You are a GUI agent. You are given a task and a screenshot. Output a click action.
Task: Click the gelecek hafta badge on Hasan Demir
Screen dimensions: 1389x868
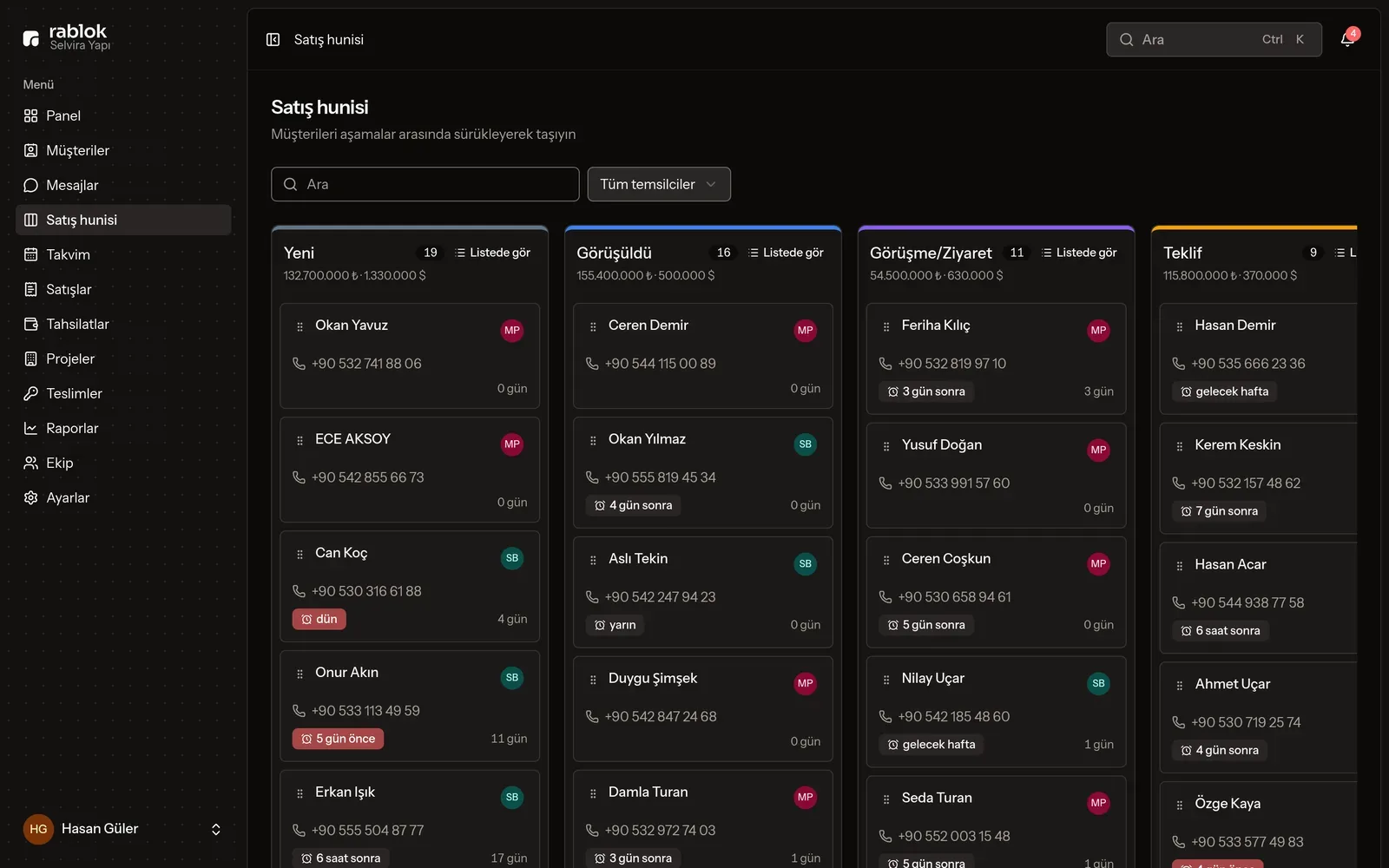[x=1224, y=391]
